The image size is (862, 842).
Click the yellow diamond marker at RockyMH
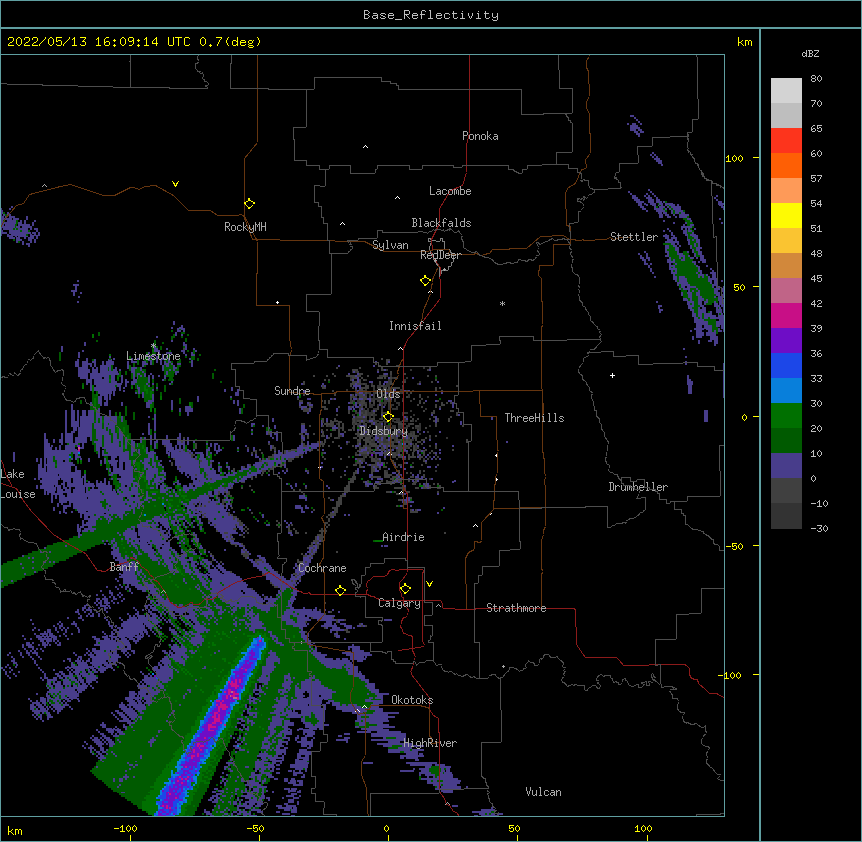[x=249, y=204]
